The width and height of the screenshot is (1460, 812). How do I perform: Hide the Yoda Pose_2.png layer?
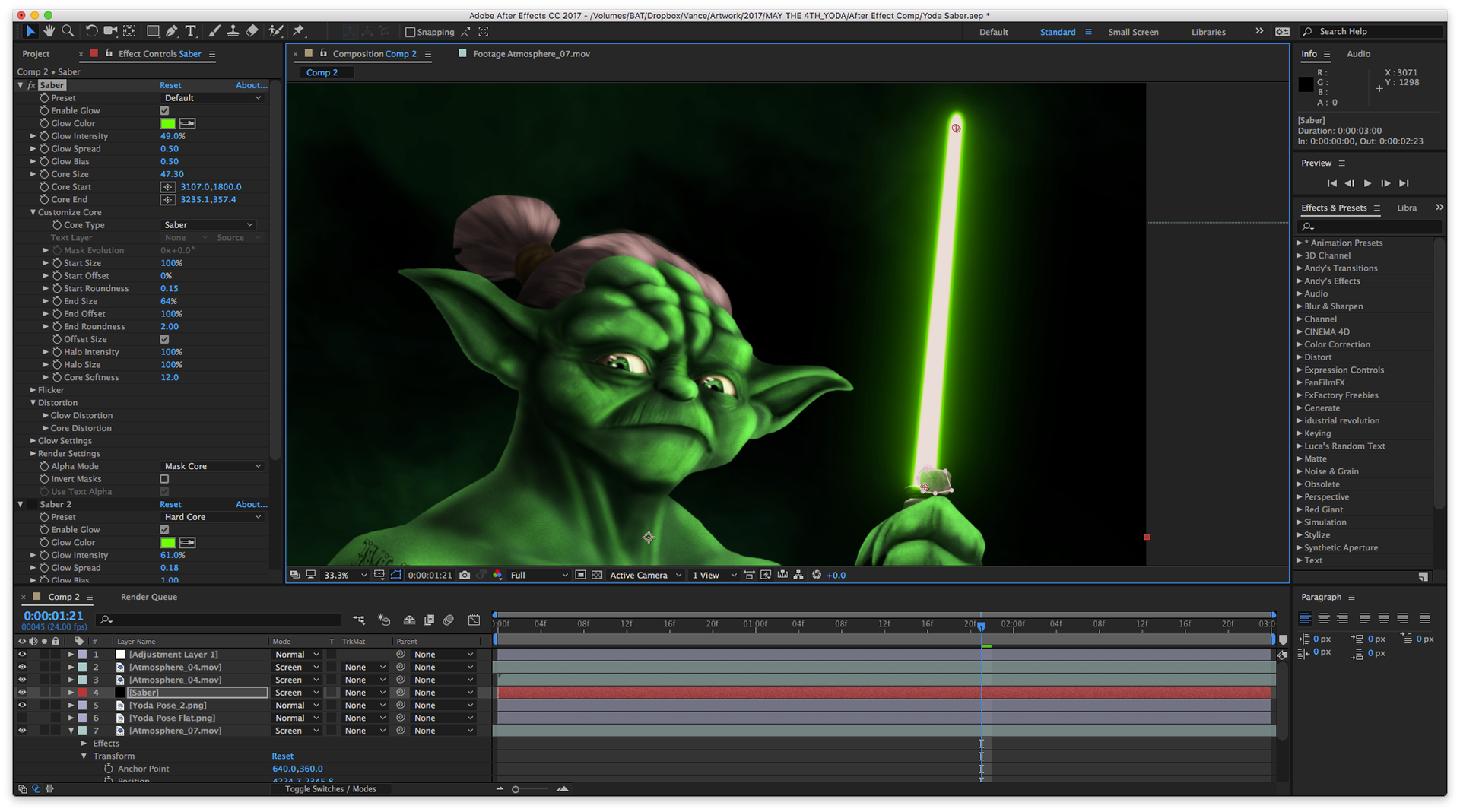pos(22,706)
